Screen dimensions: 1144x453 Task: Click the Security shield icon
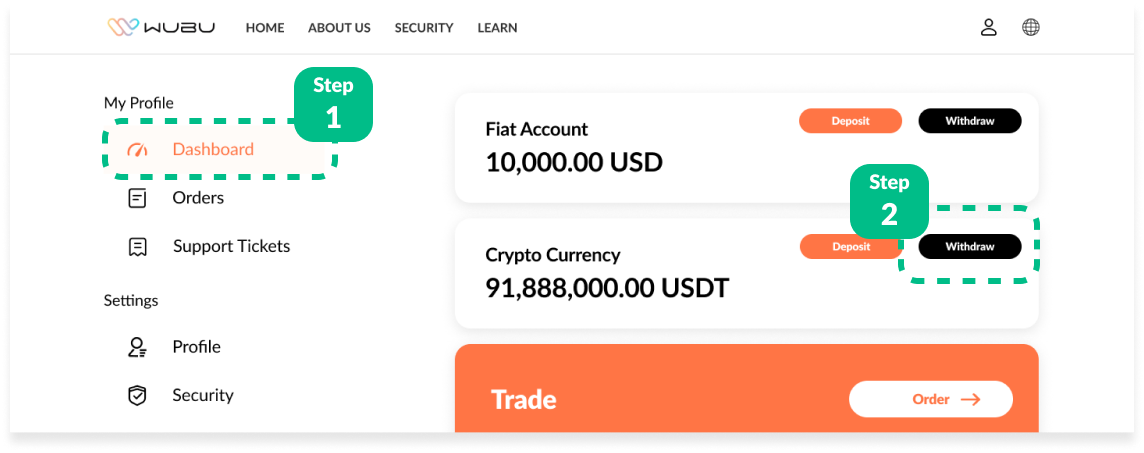pos(138,395)
